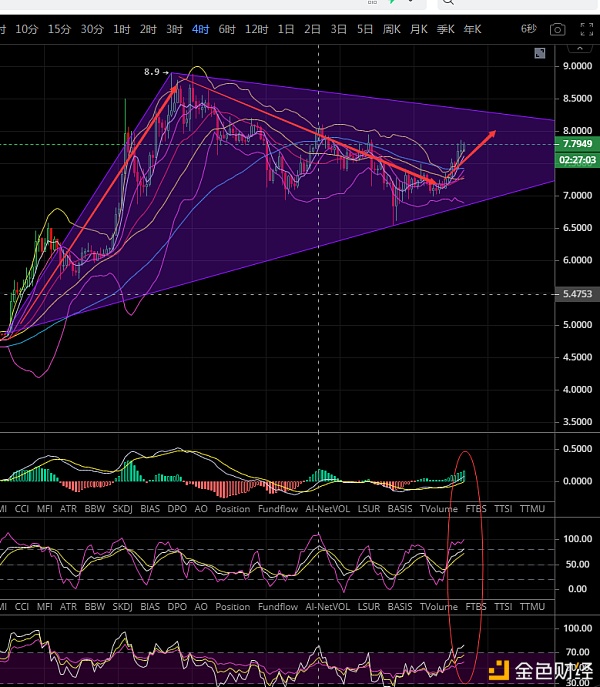
Task: Switch to the 12时 timeframe
Action: [x=256, y=29]
